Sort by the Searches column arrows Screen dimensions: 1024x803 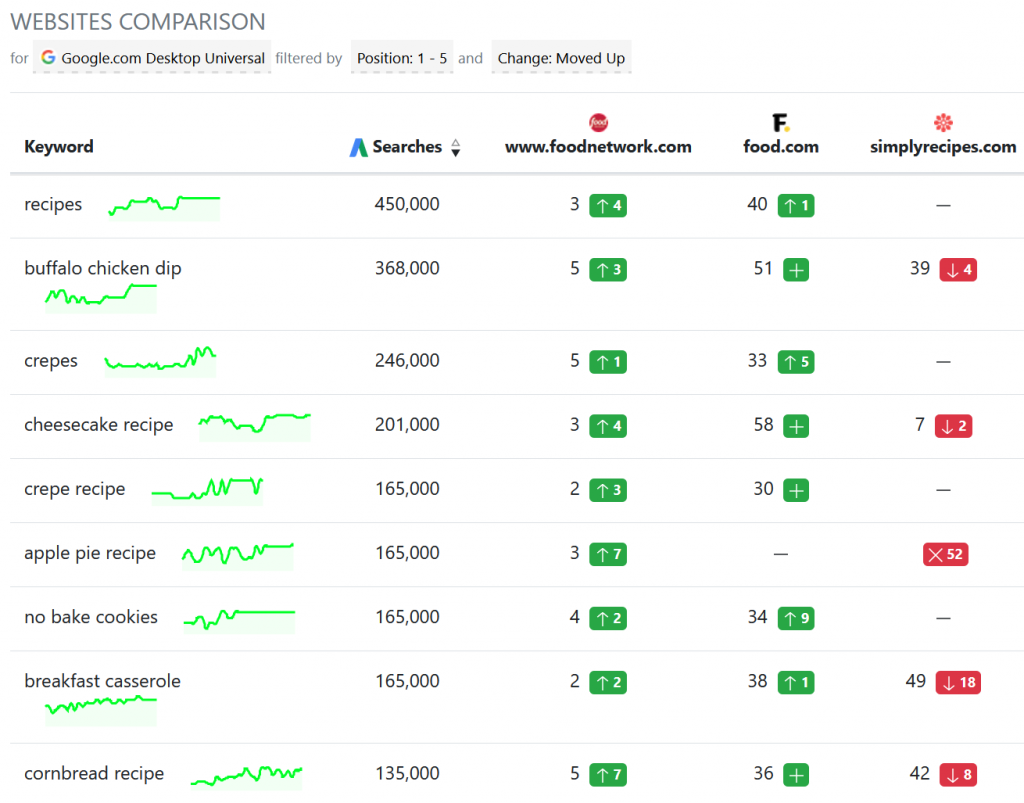click(456, 148)
